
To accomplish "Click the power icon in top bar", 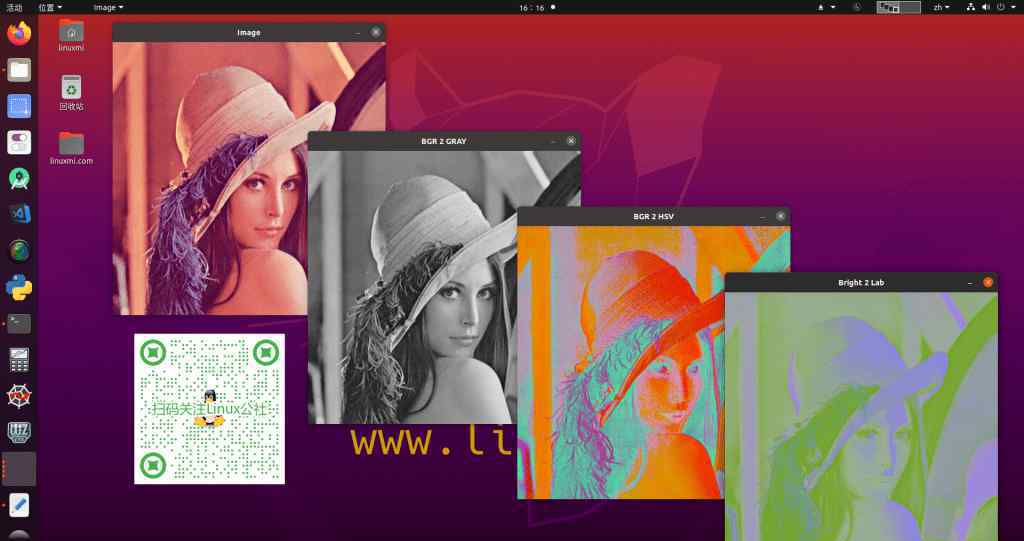I will pos(1001,7).
